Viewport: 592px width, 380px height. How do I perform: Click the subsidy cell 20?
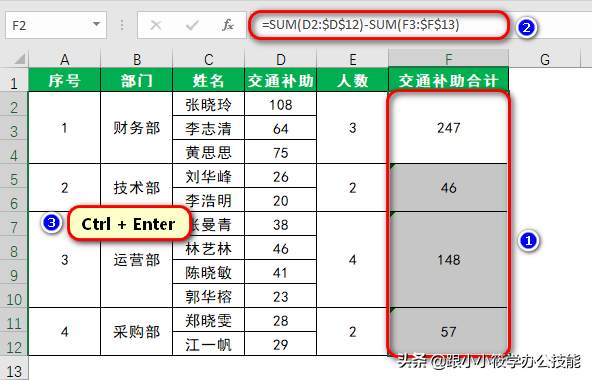(x=281, y=200)
